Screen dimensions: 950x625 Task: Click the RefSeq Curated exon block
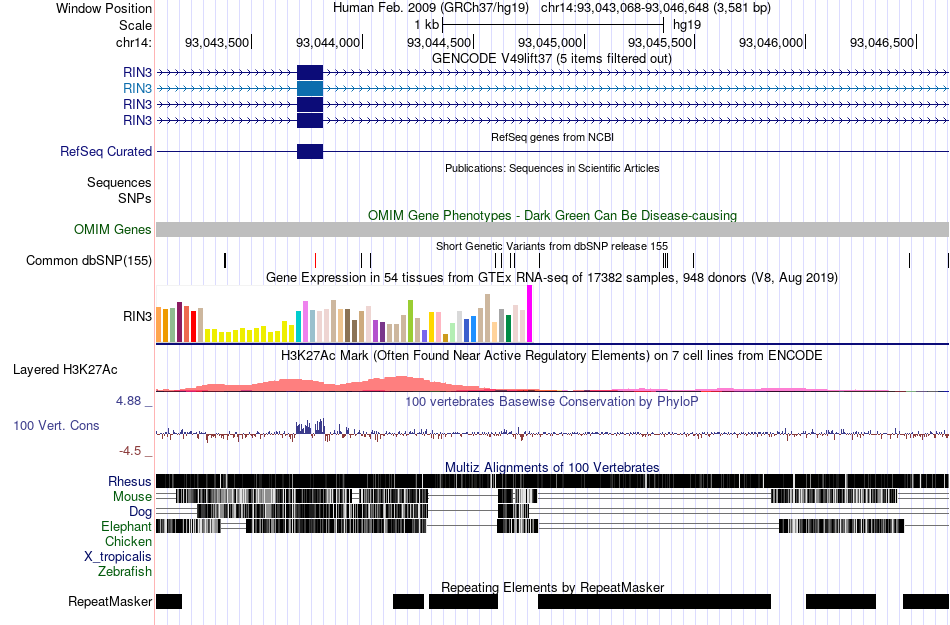pos(310,151)
